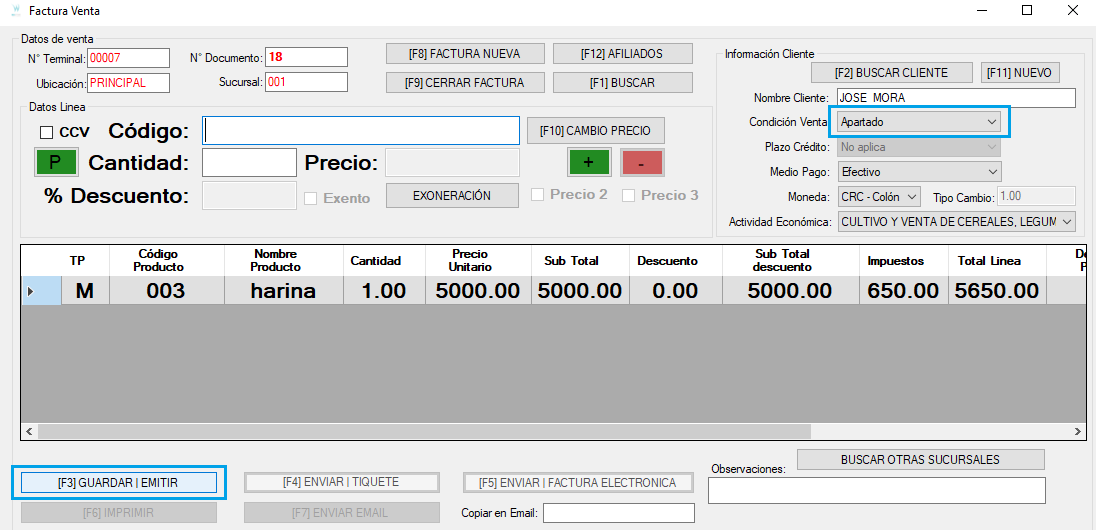Click the Factura Venta window icon
1096x530 pixels.
[15, 10]
